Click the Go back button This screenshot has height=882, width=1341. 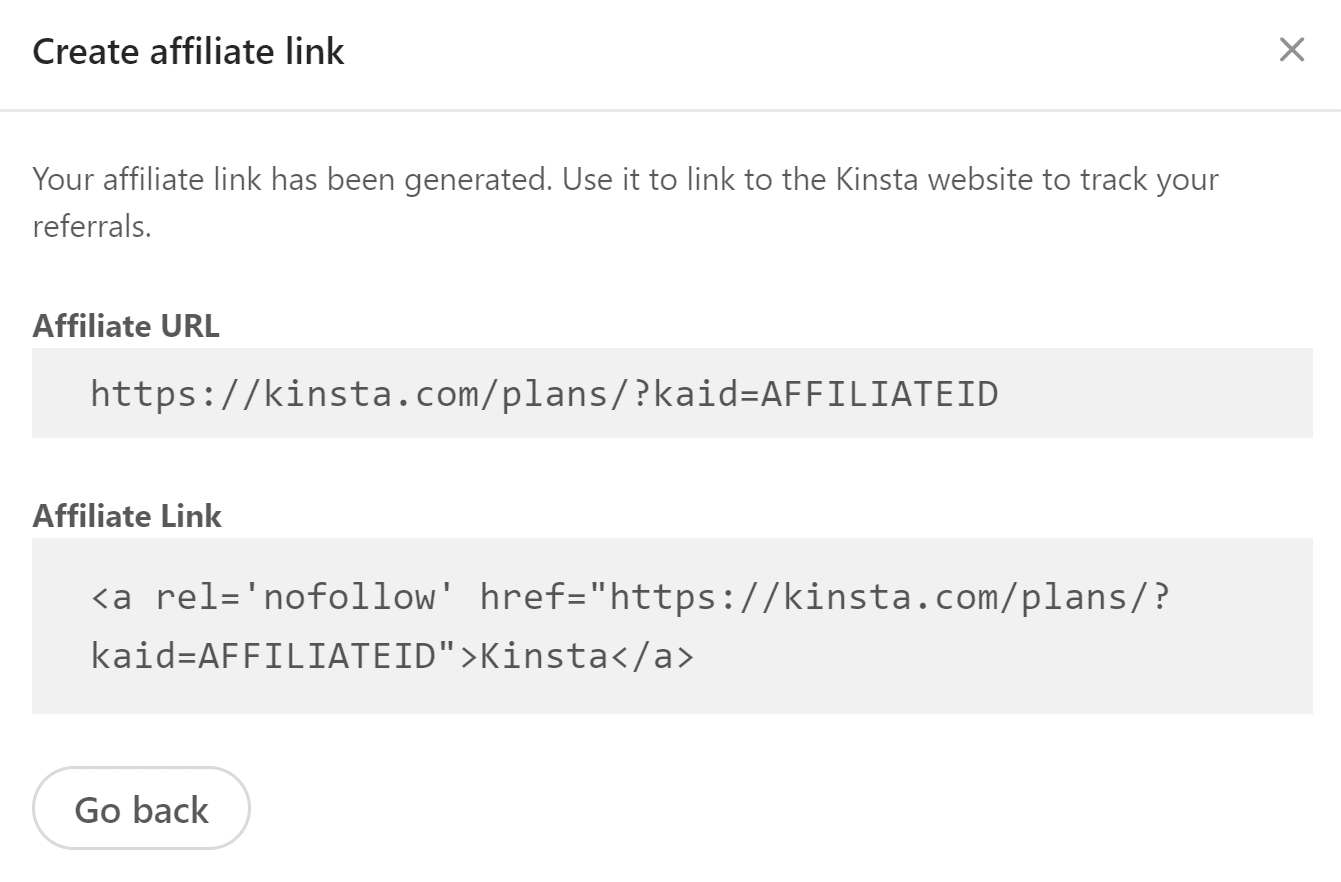pos(141,808)
